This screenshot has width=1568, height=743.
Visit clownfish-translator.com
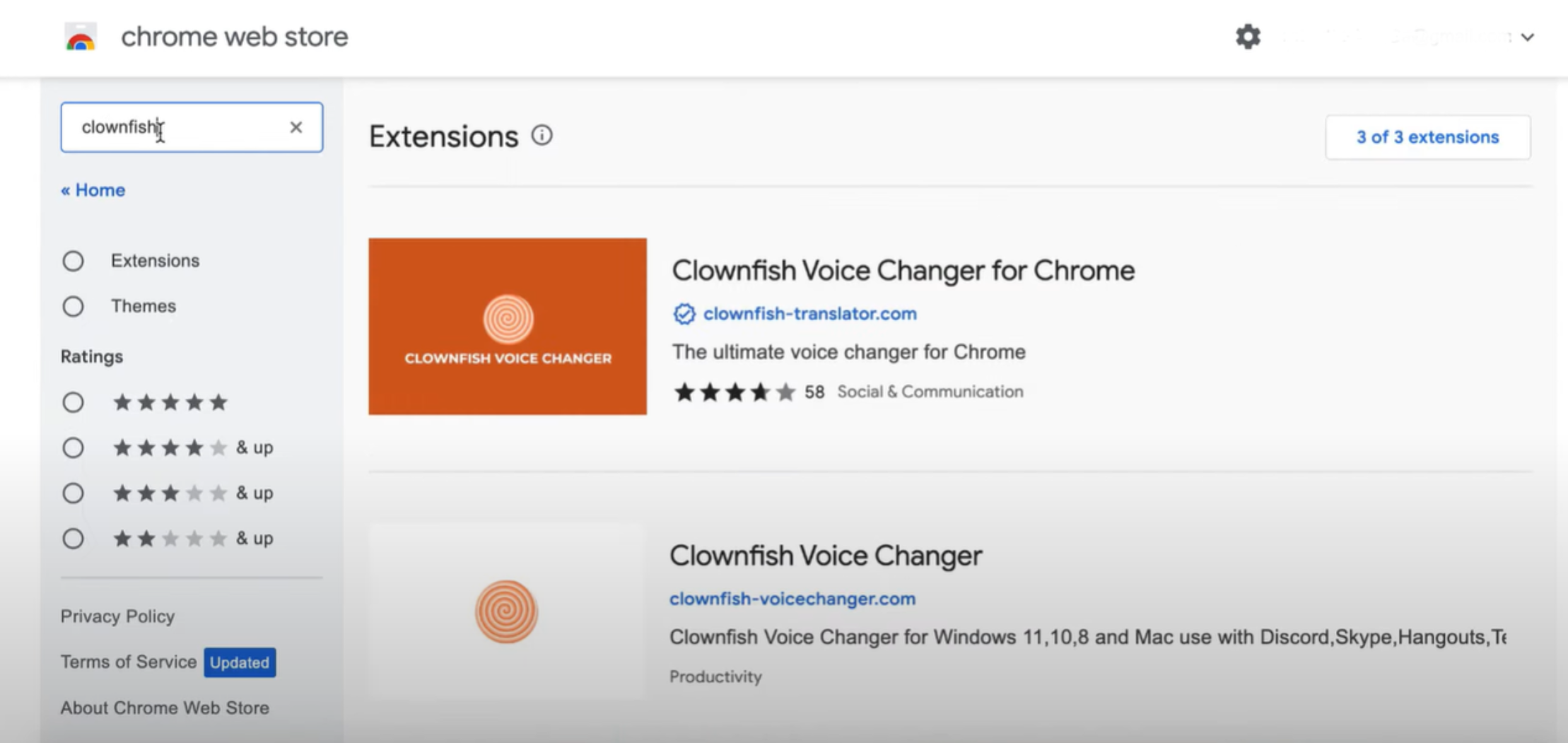click(809, 314)
